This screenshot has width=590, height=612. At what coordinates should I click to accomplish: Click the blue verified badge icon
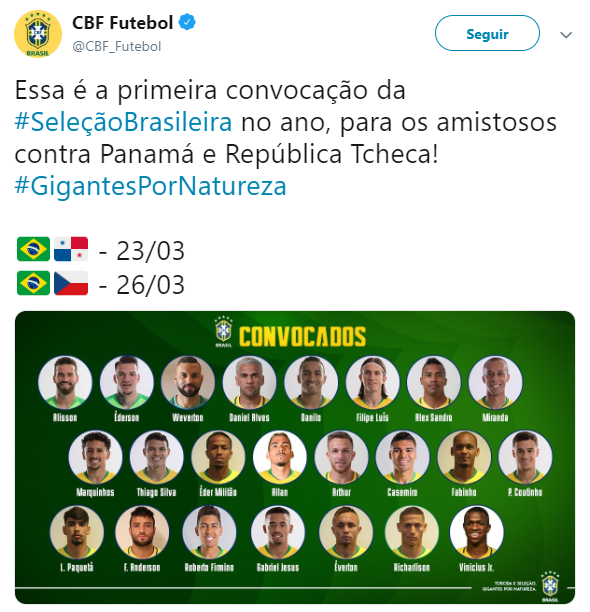tap(187, 22)
